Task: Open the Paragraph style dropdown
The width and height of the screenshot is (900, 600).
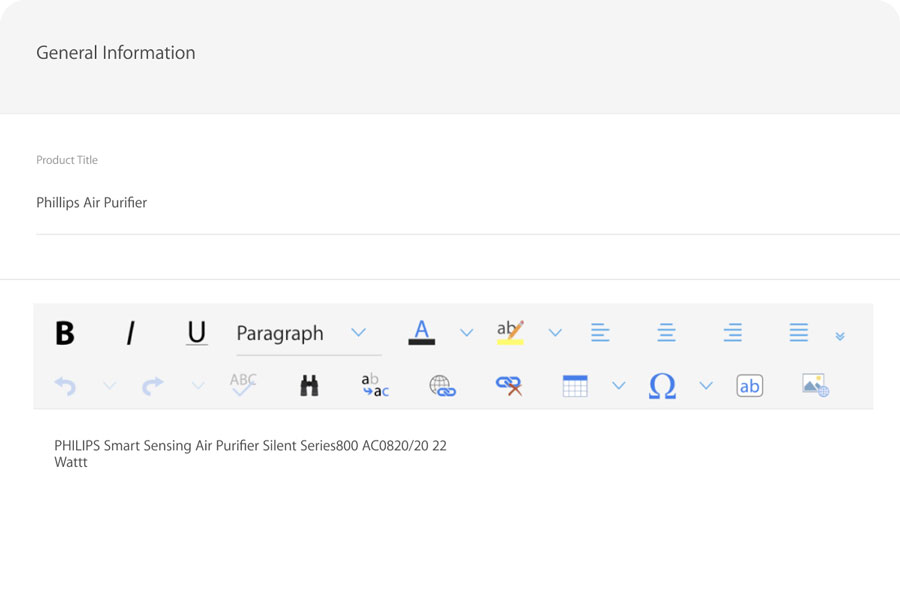Action: [x=309, y=333]
